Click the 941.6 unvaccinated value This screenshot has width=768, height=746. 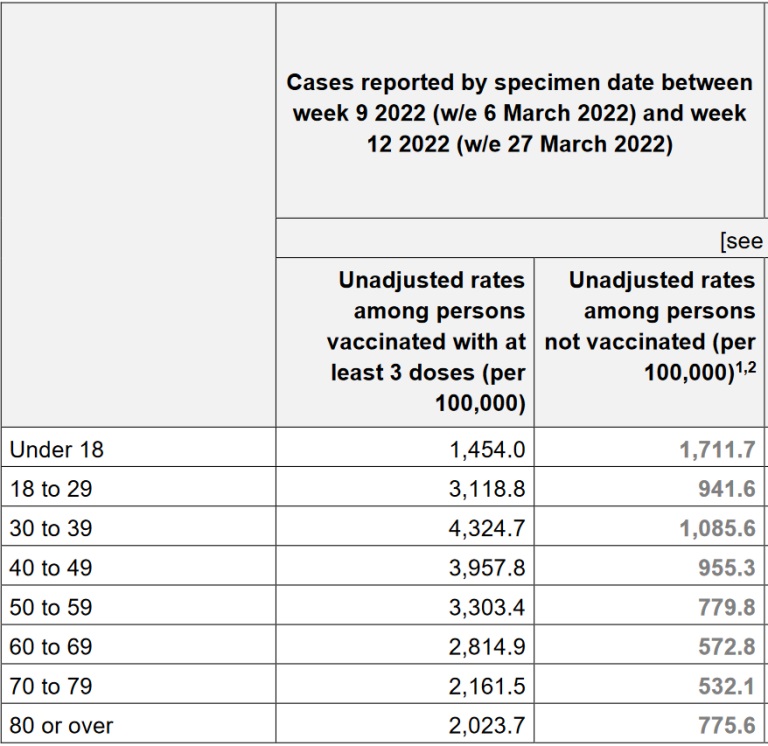[x=727, y=489]
